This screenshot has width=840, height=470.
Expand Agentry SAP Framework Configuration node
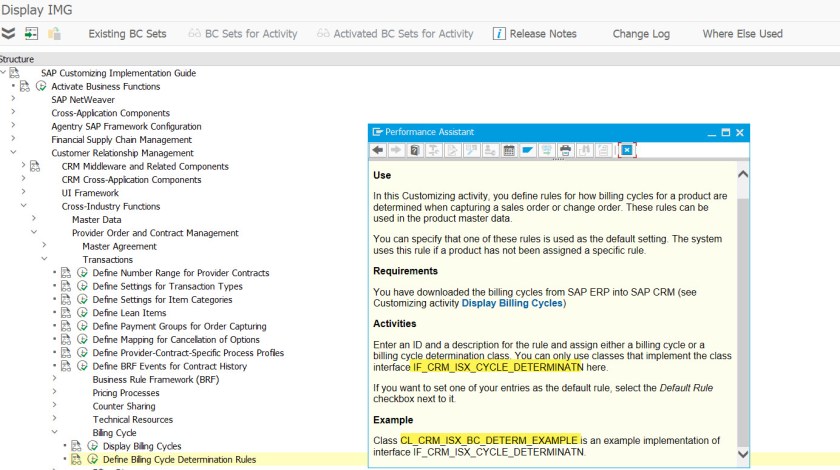point(13,125)
